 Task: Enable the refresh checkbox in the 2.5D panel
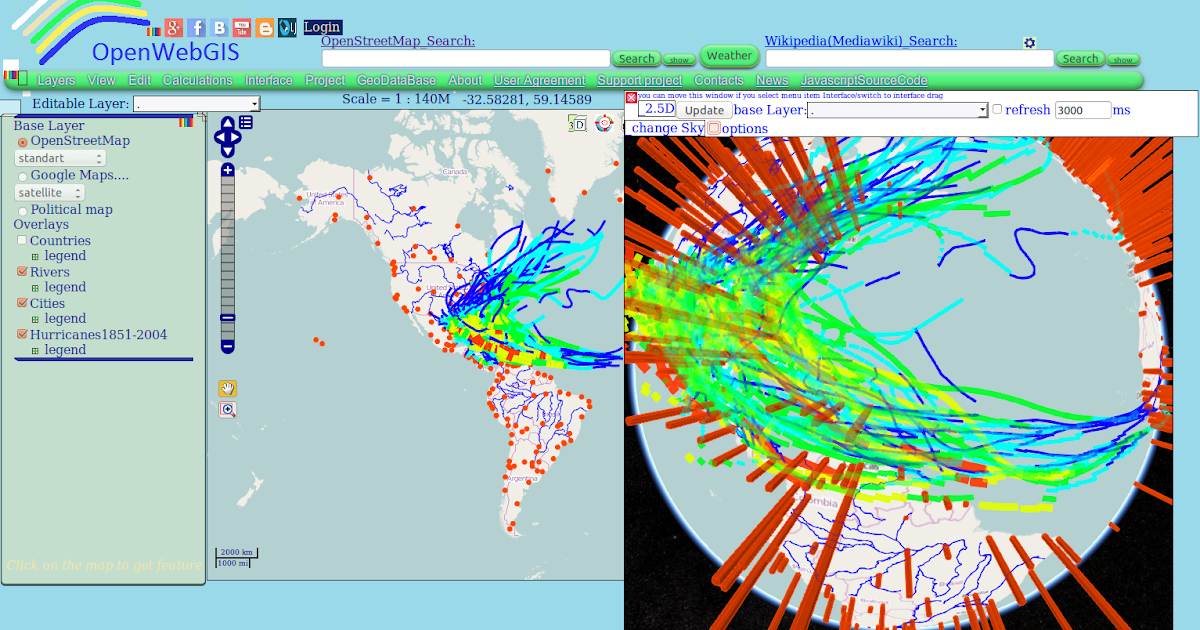[997, 109]
